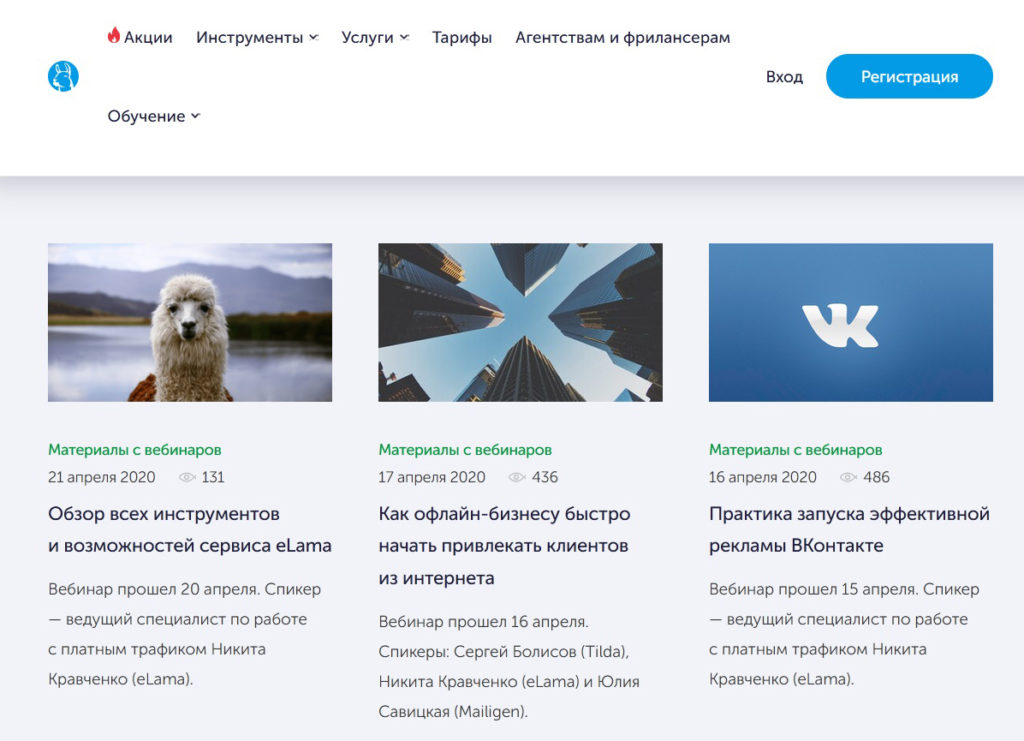Open the alpaca photo article thumbnail
1024x741 pixels.
tap(190, 322)
